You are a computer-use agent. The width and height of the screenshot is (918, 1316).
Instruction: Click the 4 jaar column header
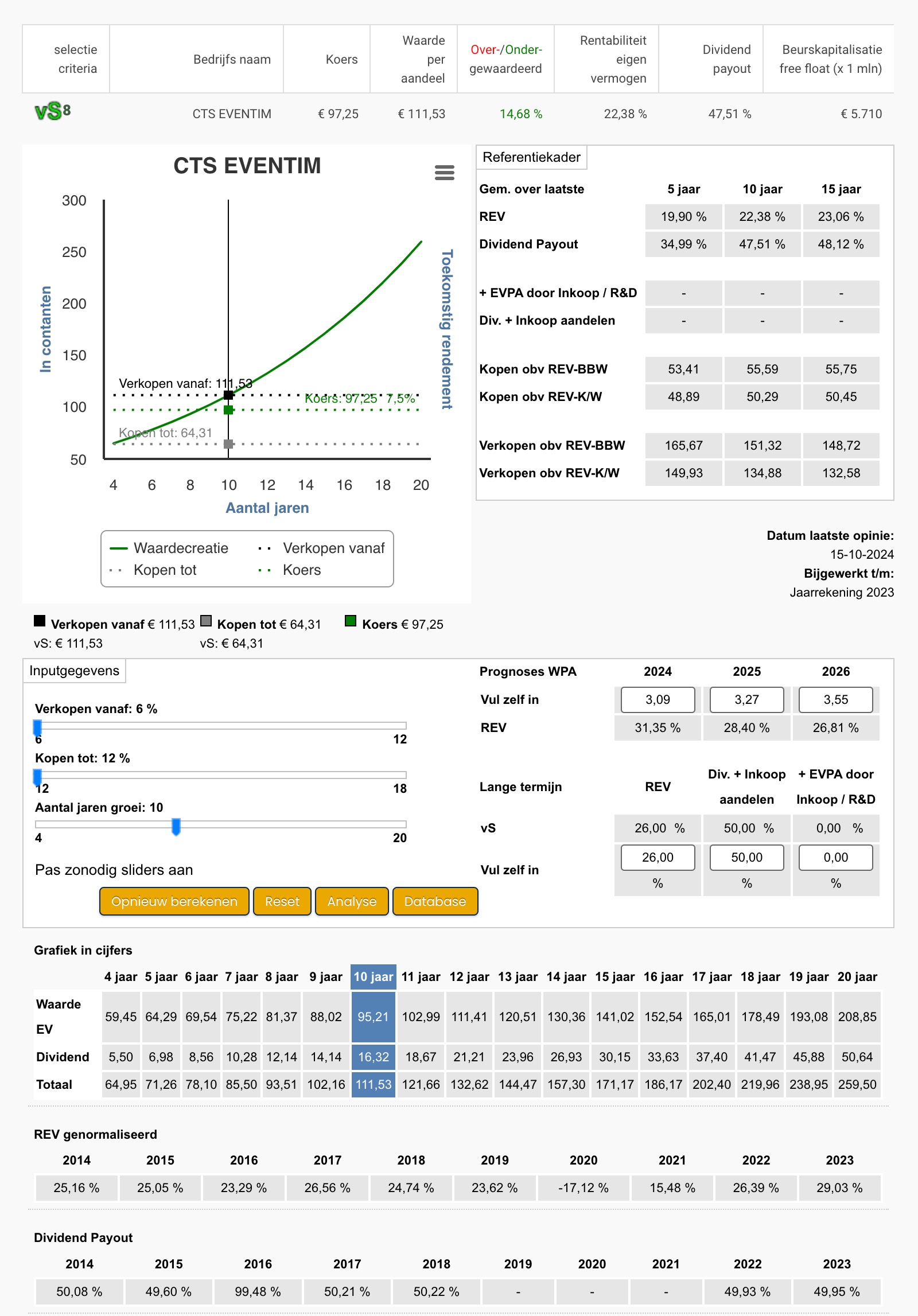(x=120, y=977)
